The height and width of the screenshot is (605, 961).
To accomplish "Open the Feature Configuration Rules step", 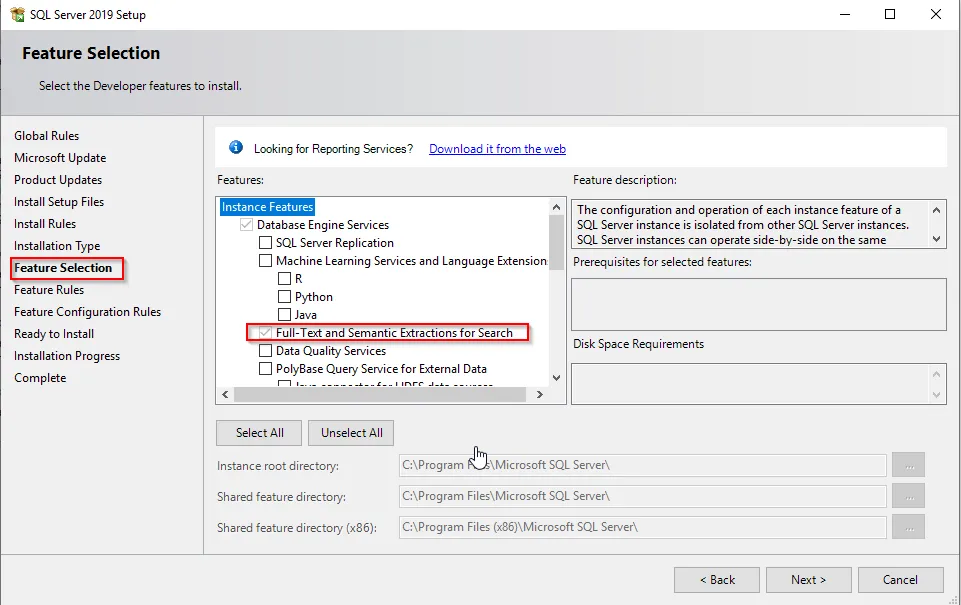I will coord(88,312).
